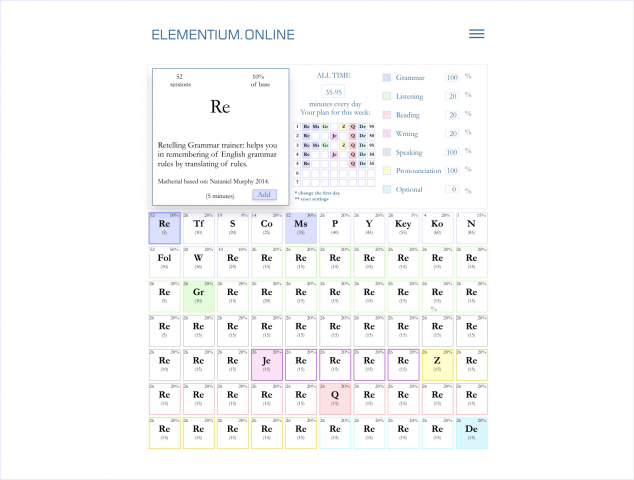The width and height of the screenshot is (634, 480).
Task: Select the Tf element tile
Action: [x=199, y=228]
